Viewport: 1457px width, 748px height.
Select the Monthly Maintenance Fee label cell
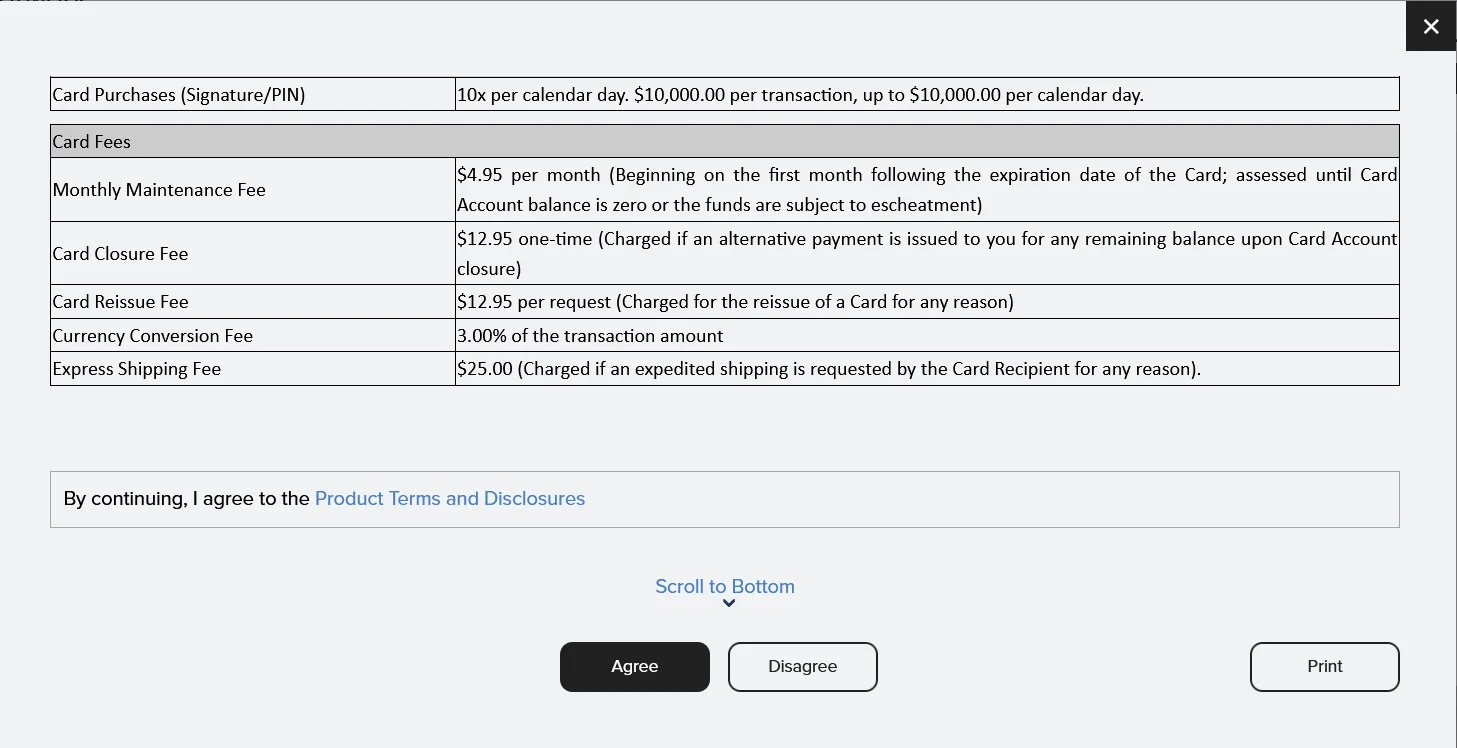click(x=159, y=190)
